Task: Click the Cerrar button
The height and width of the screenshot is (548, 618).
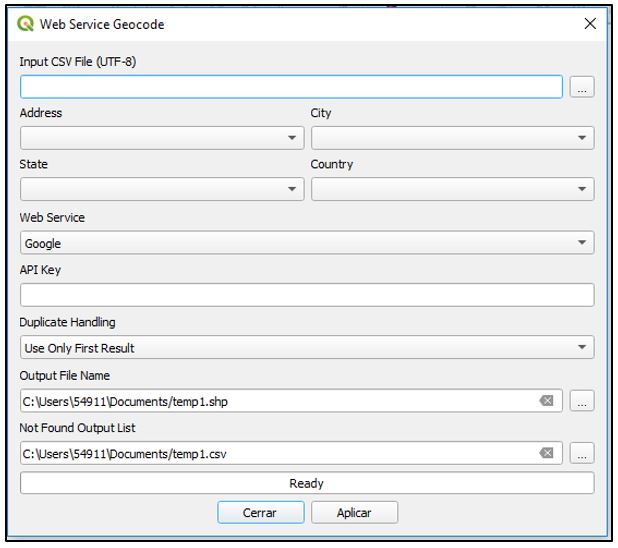Action: [261, 512]
